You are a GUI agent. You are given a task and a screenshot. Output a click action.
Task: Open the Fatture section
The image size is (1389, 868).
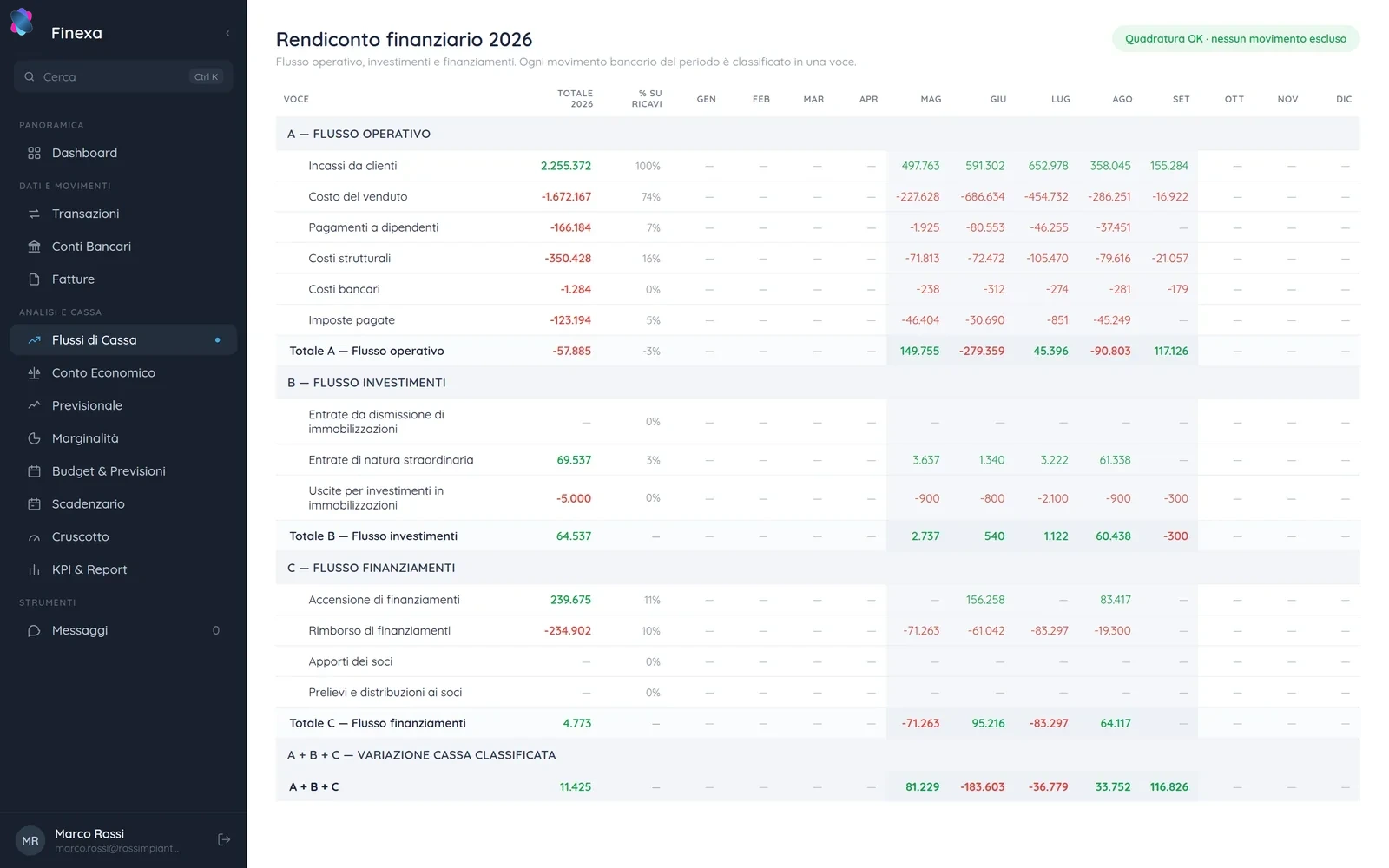point(123,279)
